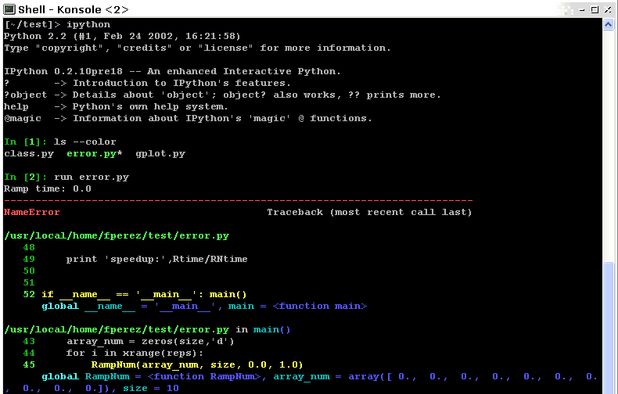Click the 'array_num = array([' text

pos(333,377)
